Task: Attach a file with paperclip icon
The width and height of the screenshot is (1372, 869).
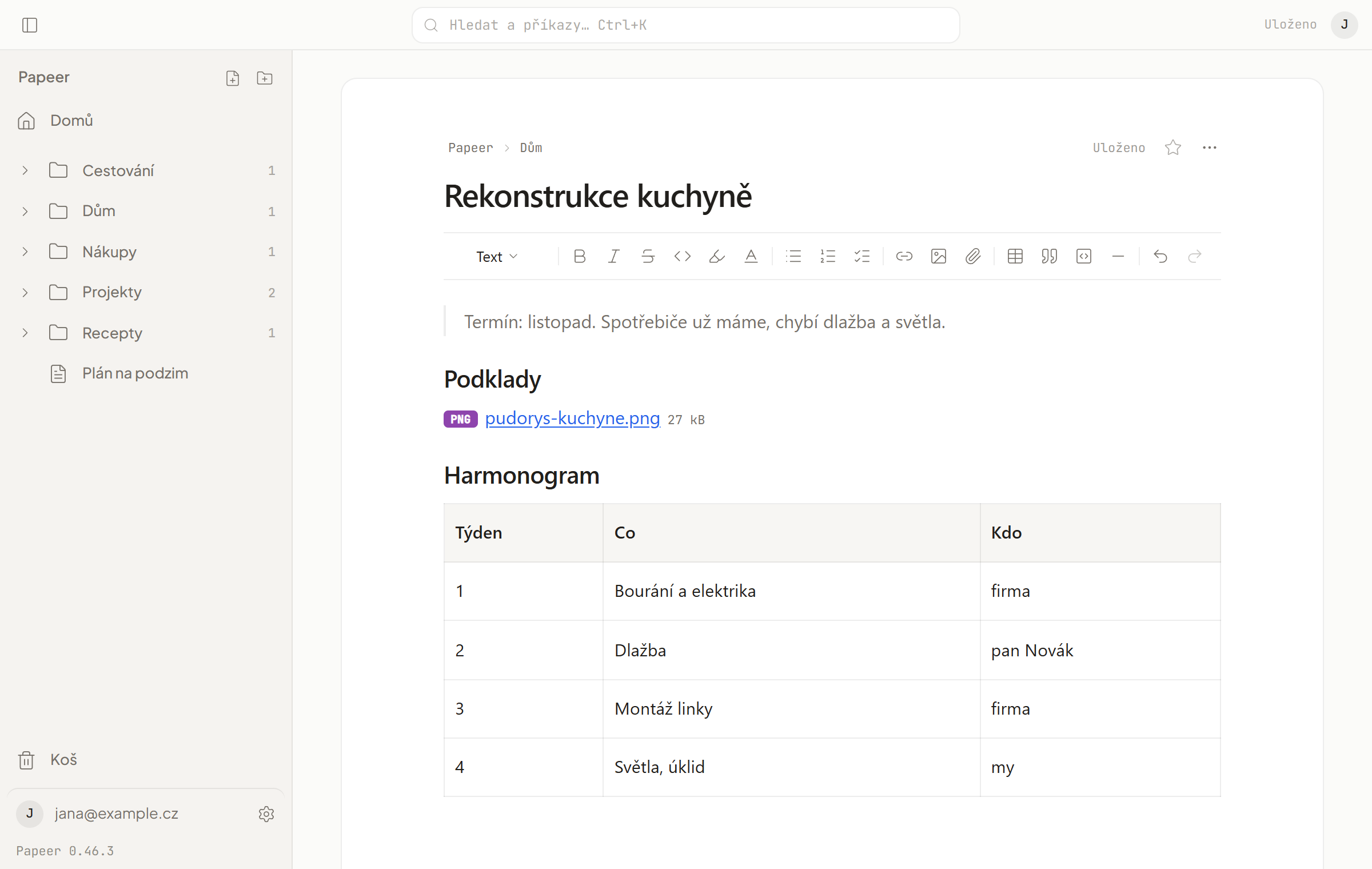Action: [x=973, y=256]
